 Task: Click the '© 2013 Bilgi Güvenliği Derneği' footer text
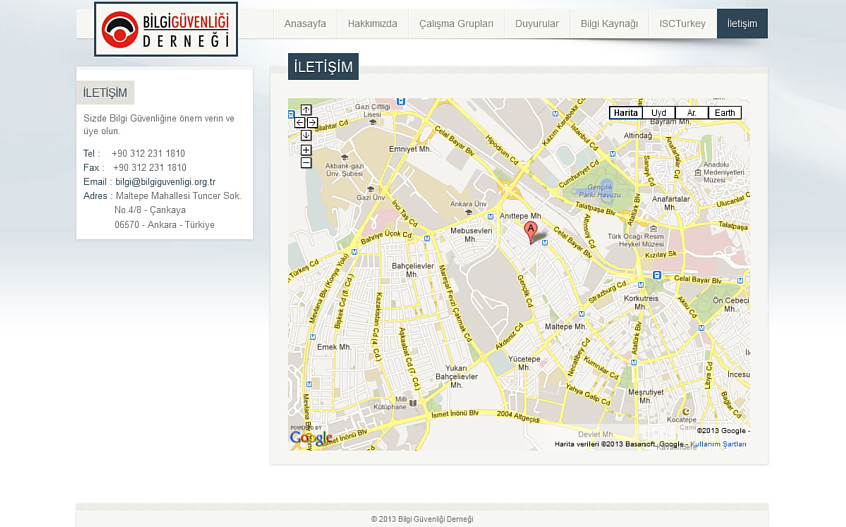point(422,519)
